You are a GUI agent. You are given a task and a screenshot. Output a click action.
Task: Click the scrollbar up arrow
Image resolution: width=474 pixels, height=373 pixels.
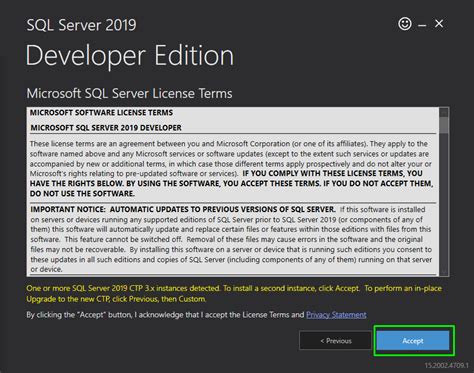click(444, 112)
